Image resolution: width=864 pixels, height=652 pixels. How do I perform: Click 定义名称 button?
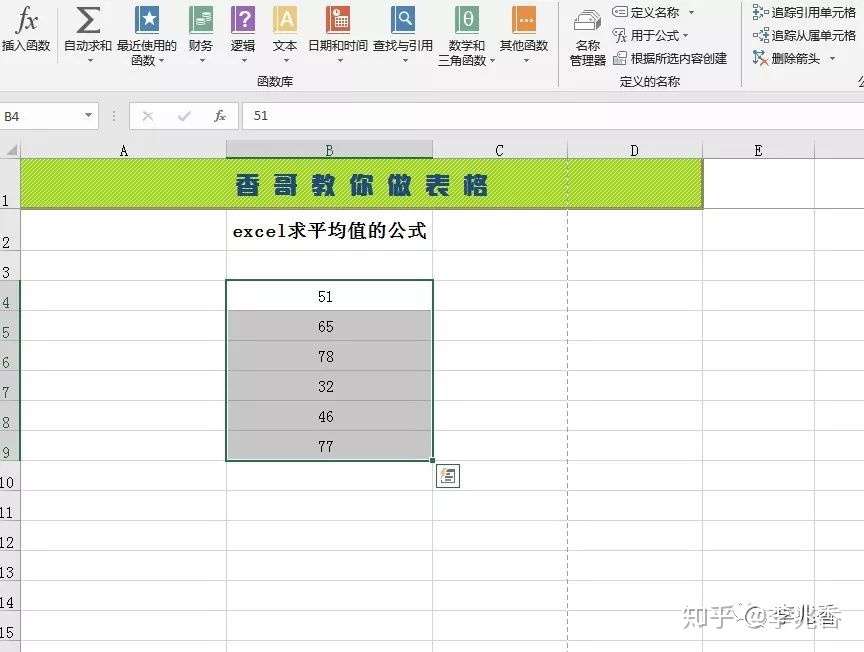646,12
